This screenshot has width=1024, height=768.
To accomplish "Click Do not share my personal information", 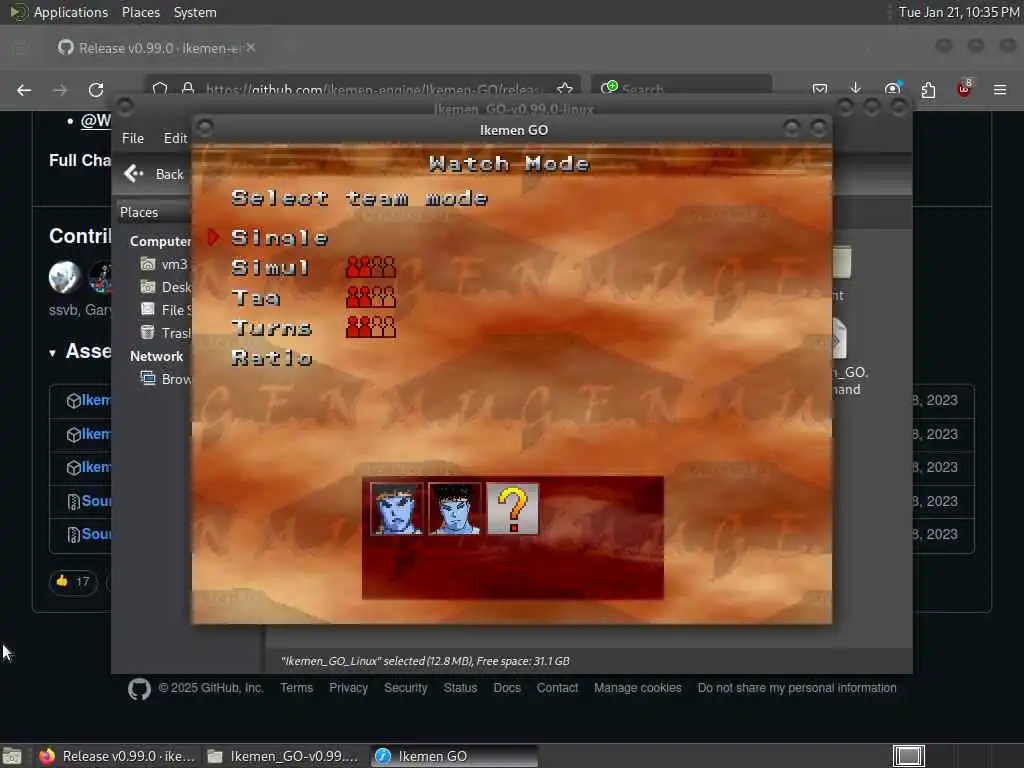I will point(797,688).
